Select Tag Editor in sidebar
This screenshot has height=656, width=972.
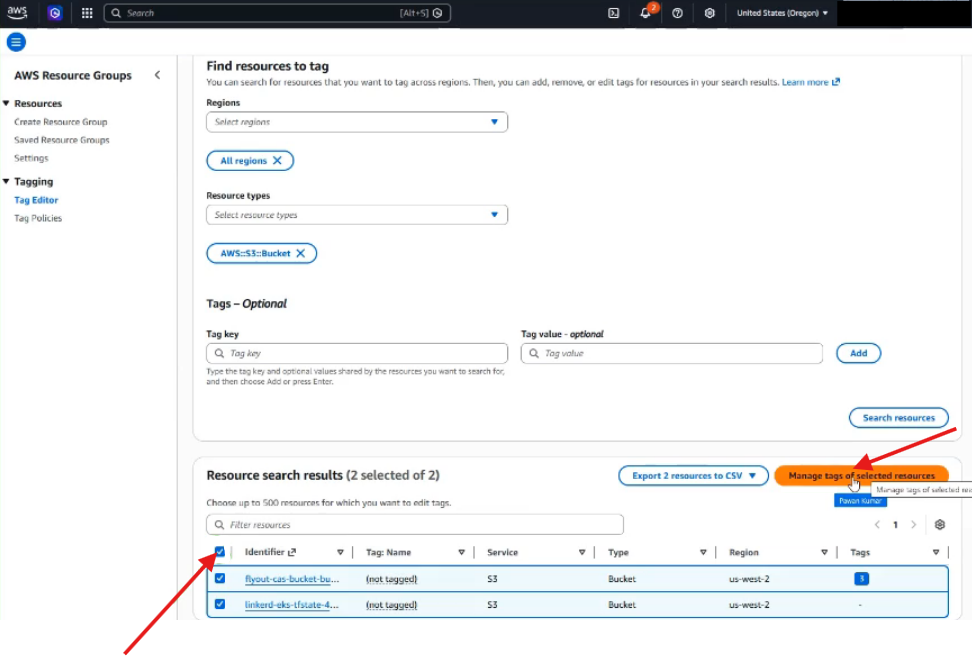[x=36, y=200]
